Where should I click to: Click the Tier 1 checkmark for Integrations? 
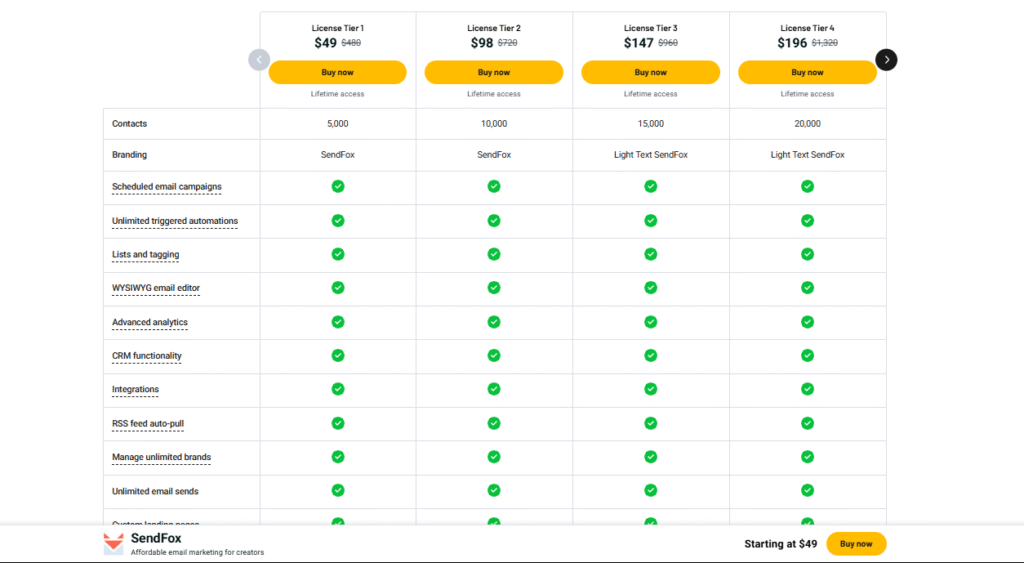(x=338, y=389)
